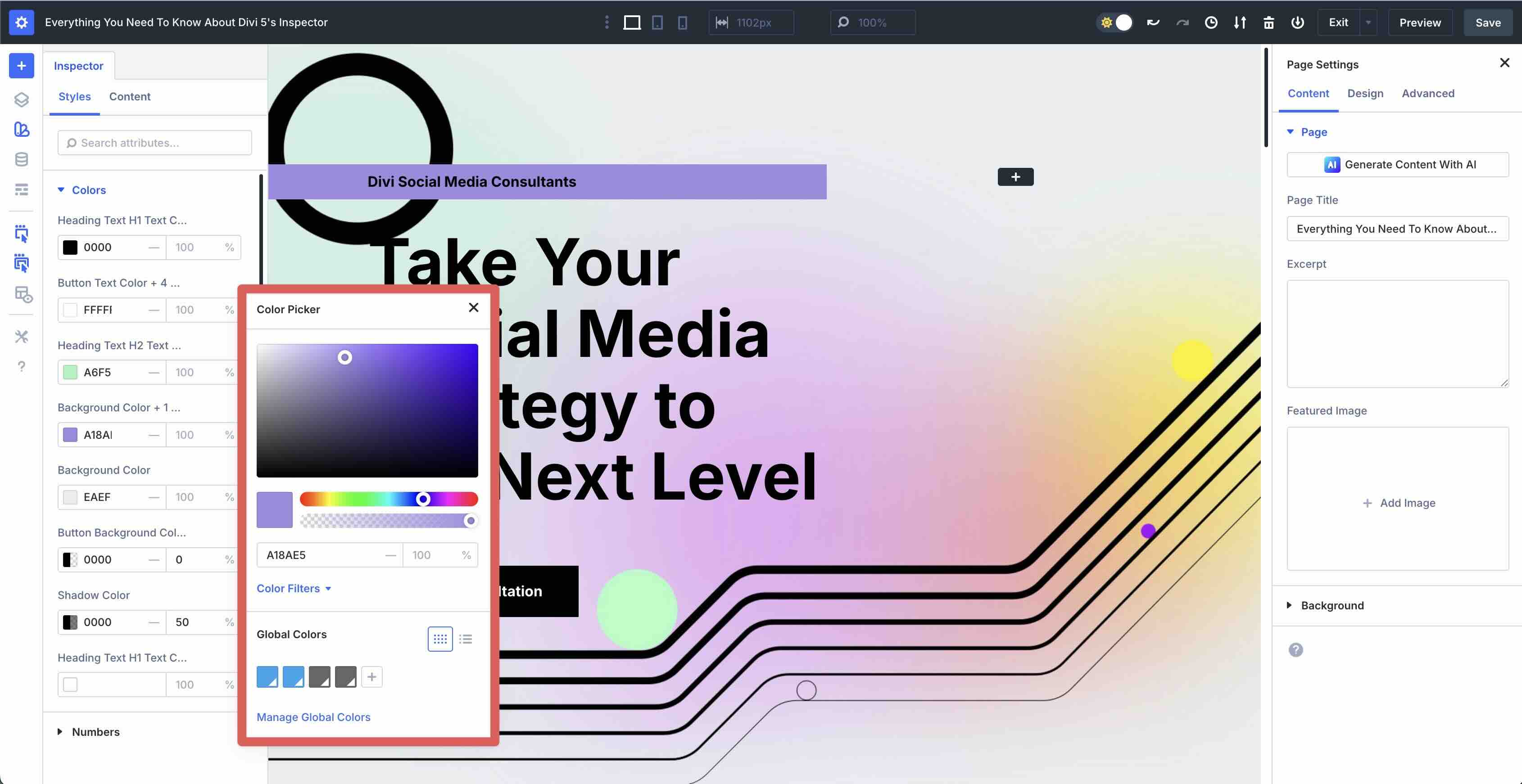Click the wrench tools icon in left sidebar
The width and height of the screenshot is (1522, 784).
click(x=21, y=337)
